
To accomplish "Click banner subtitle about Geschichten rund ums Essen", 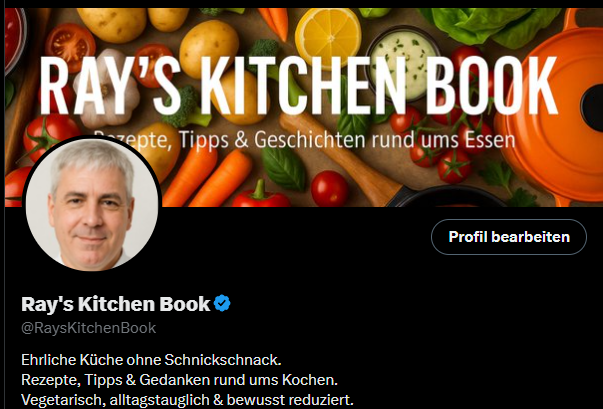I will pos(304,140).
